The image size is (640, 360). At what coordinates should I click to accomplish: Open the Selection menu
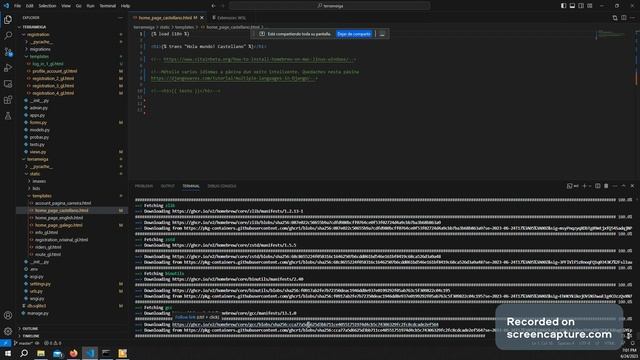[x=47, y=6]
